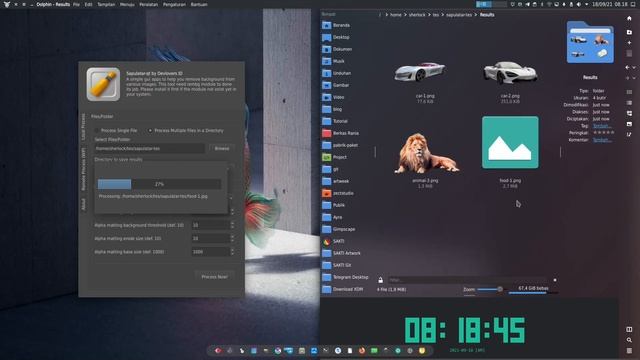The image size is (640, 360).
Task: Go to Home via Dolphin toolbar house icon
Action: tap(629, 18)
